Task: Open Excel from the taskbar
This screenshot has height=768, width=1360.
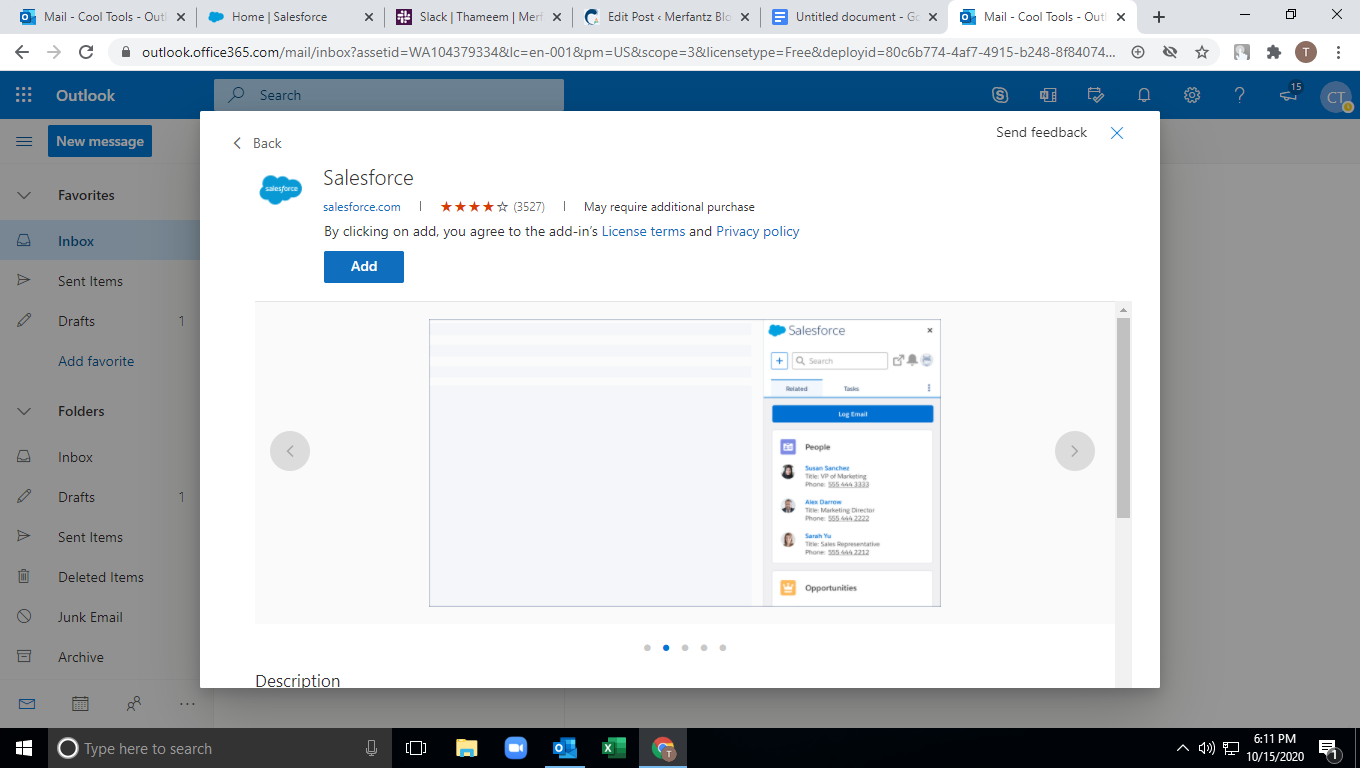Action: (613, 748)
